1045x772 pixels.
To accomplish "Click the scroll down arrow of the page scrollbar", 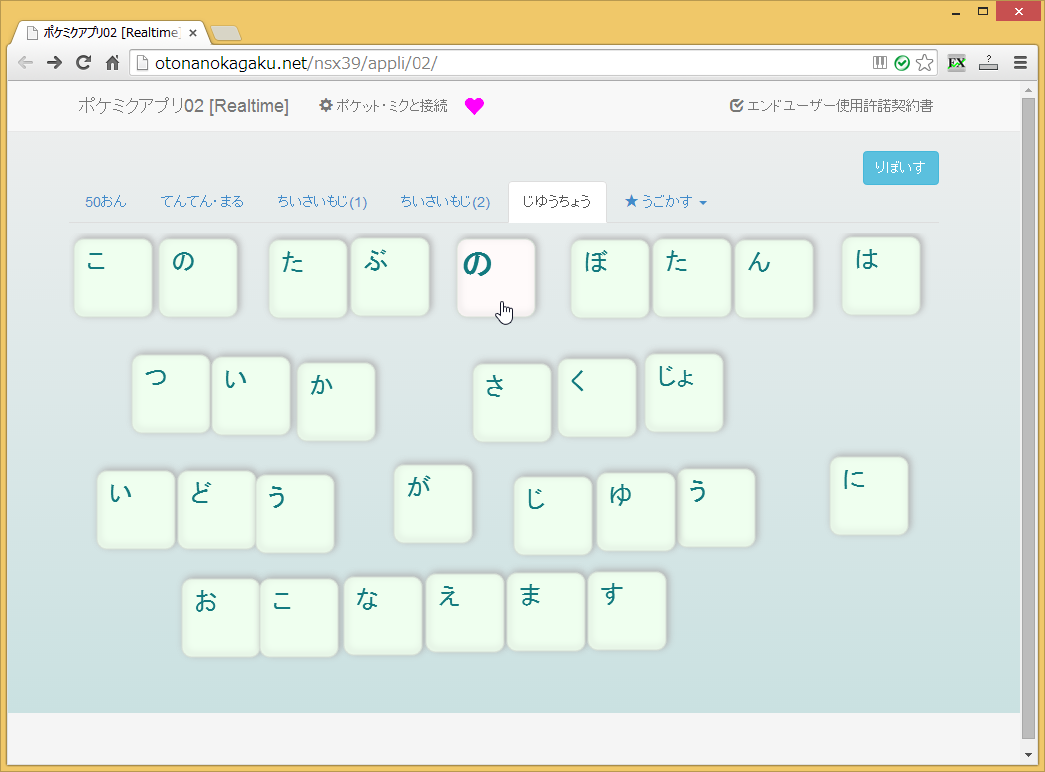I will pyautogui.click(x=1028, y=754).
